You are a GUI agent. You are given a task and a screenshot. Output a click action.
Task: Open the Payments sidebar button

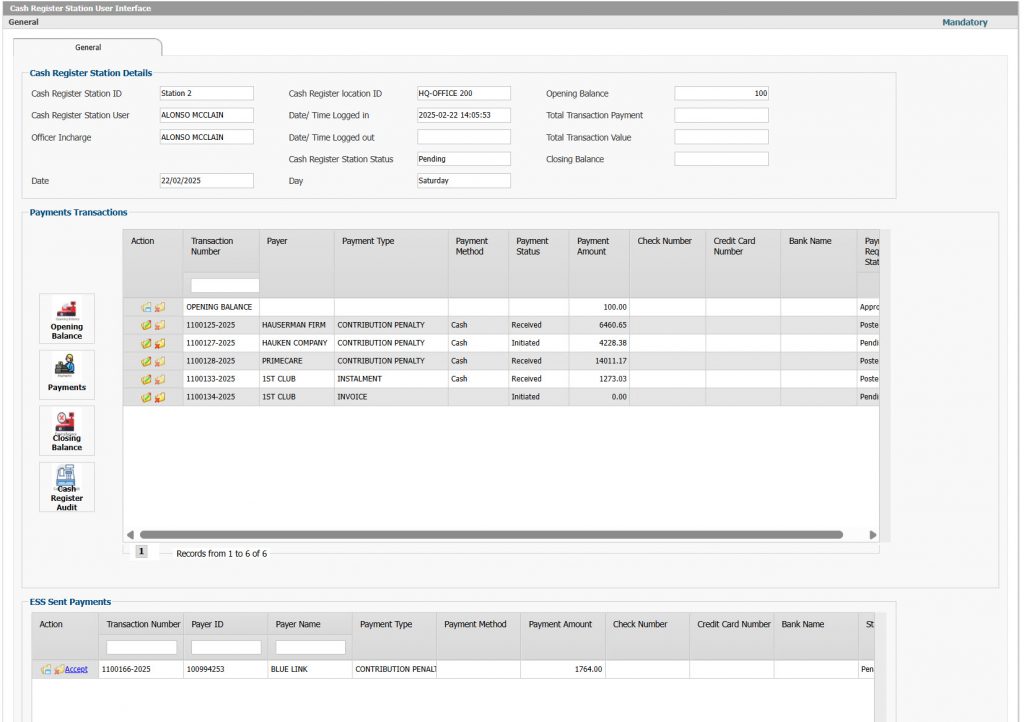pos(67,375)
